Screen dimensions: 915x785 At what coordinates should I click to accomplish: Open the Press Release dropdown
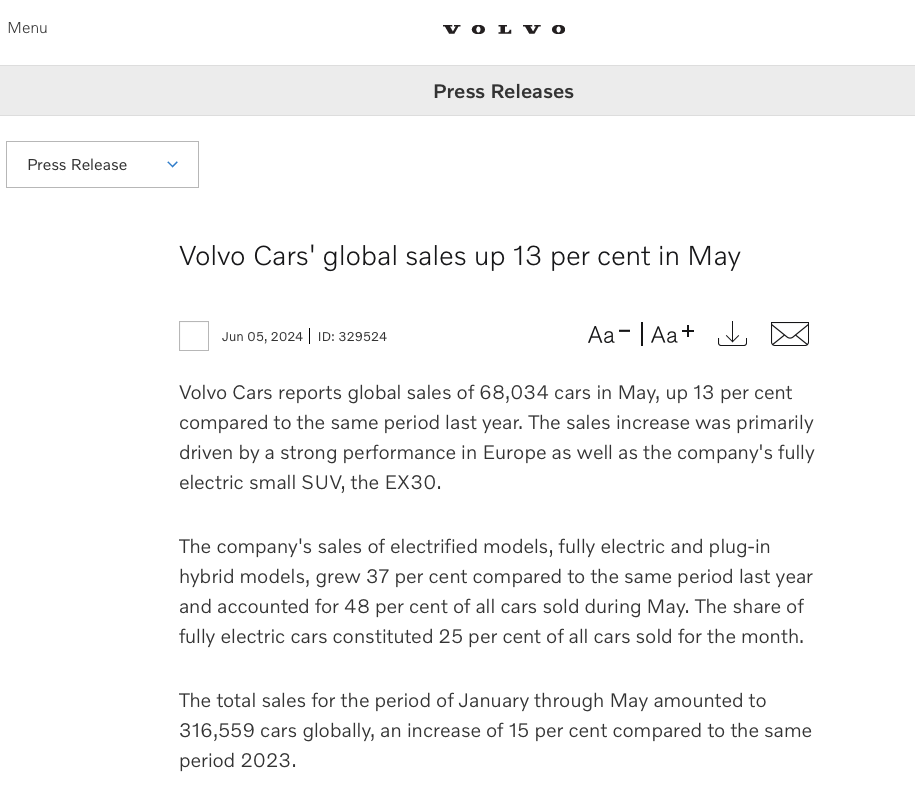pos(102,164)
